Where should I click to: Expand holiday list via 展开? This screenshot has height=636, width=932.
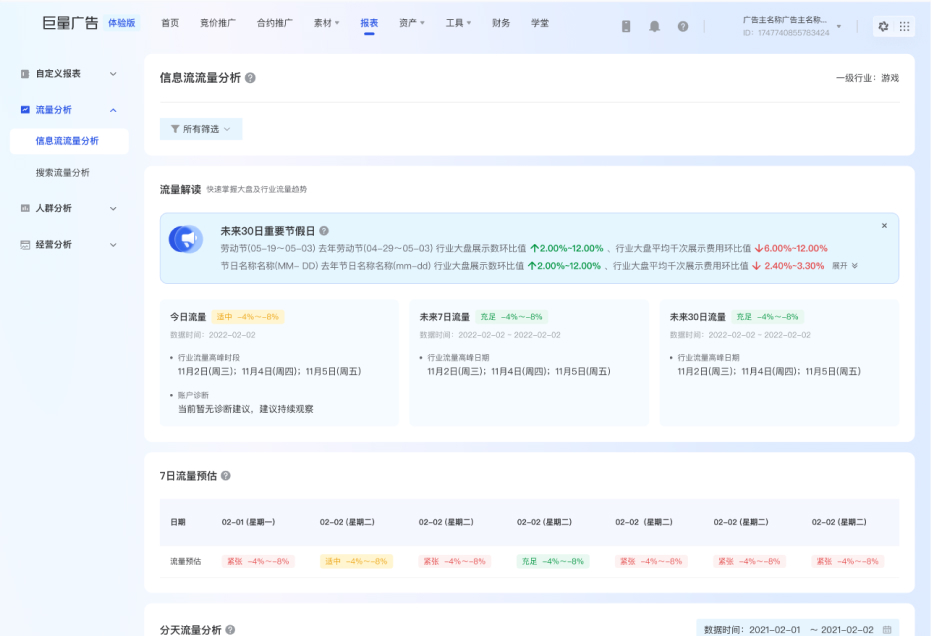click(x=845, y=266)
